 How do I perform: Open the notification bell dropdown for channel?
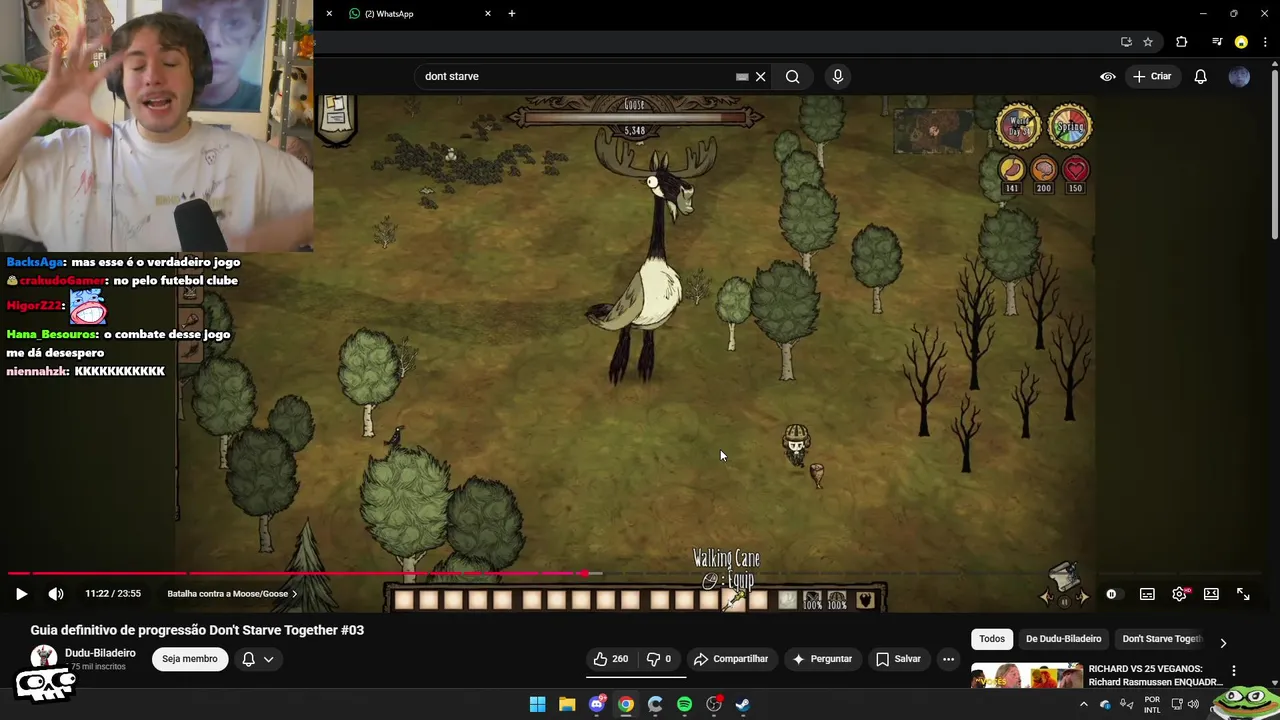click(x=257, y=659)
